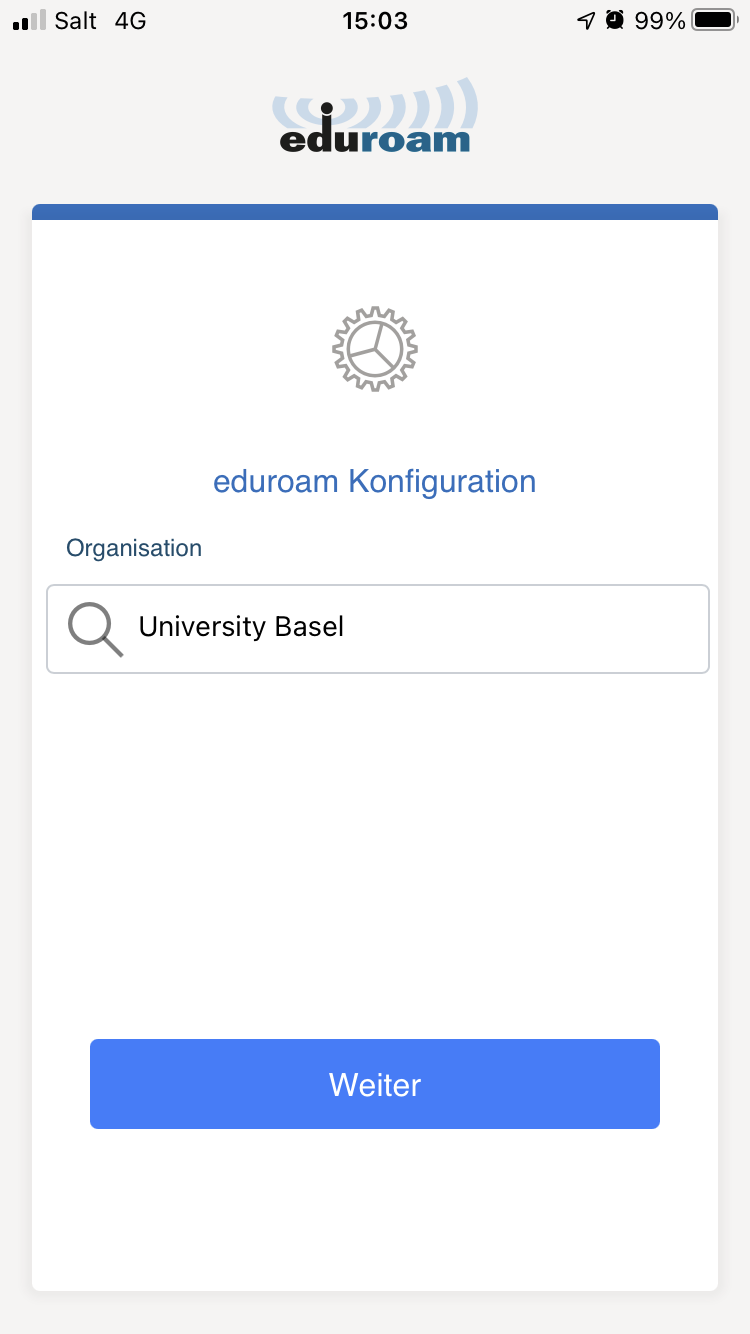Click the configuration gear icon

point(375,349)
